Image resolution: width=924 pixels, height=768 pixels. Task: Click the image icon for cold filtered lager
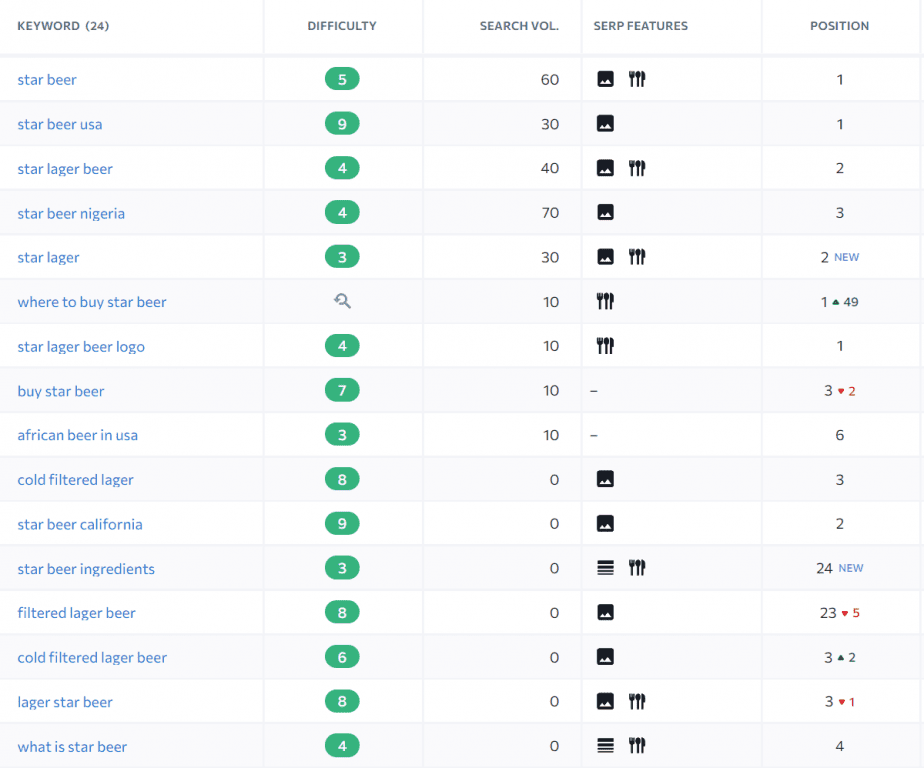click(605, 479)
